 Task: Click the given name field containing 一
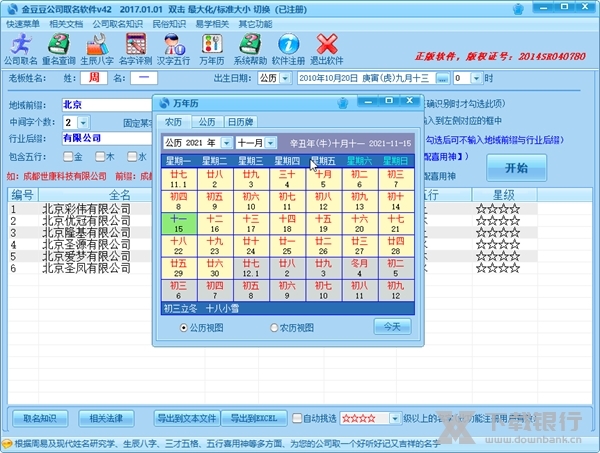tap(143, 78)
